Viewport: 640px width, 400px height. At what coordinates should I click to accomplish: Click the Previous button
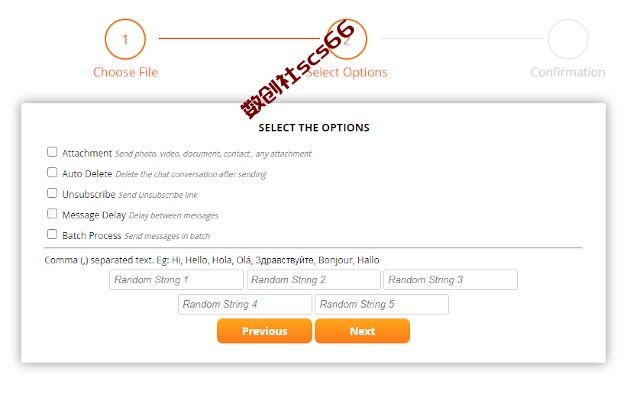pyautogui.click(x=264, y=331)
